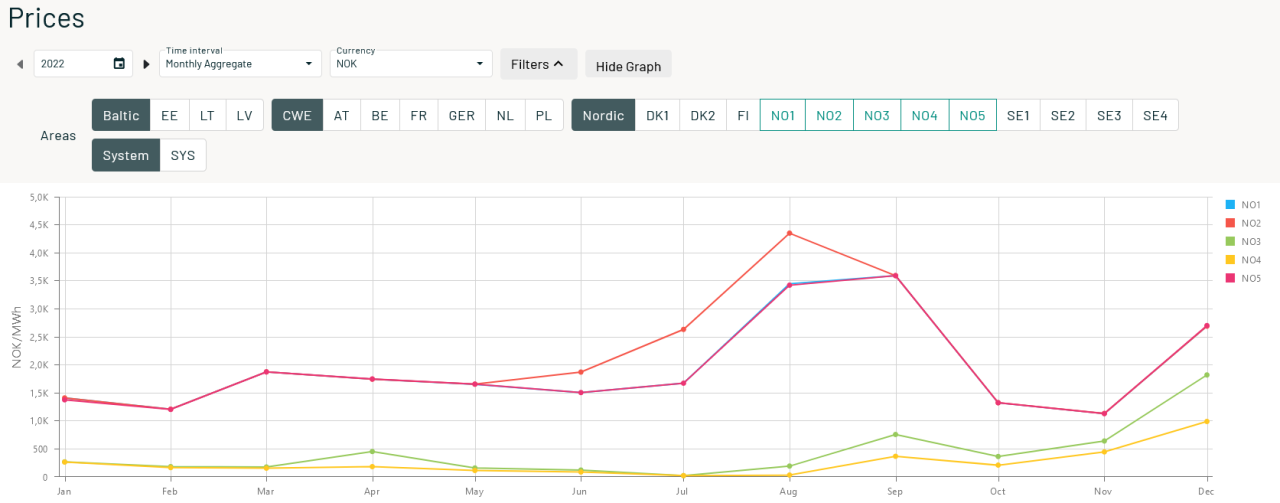The width and height of the screenshot is (1280, 503).
Task: Click the NO2 red legend marker
Action: (1231, 223)
